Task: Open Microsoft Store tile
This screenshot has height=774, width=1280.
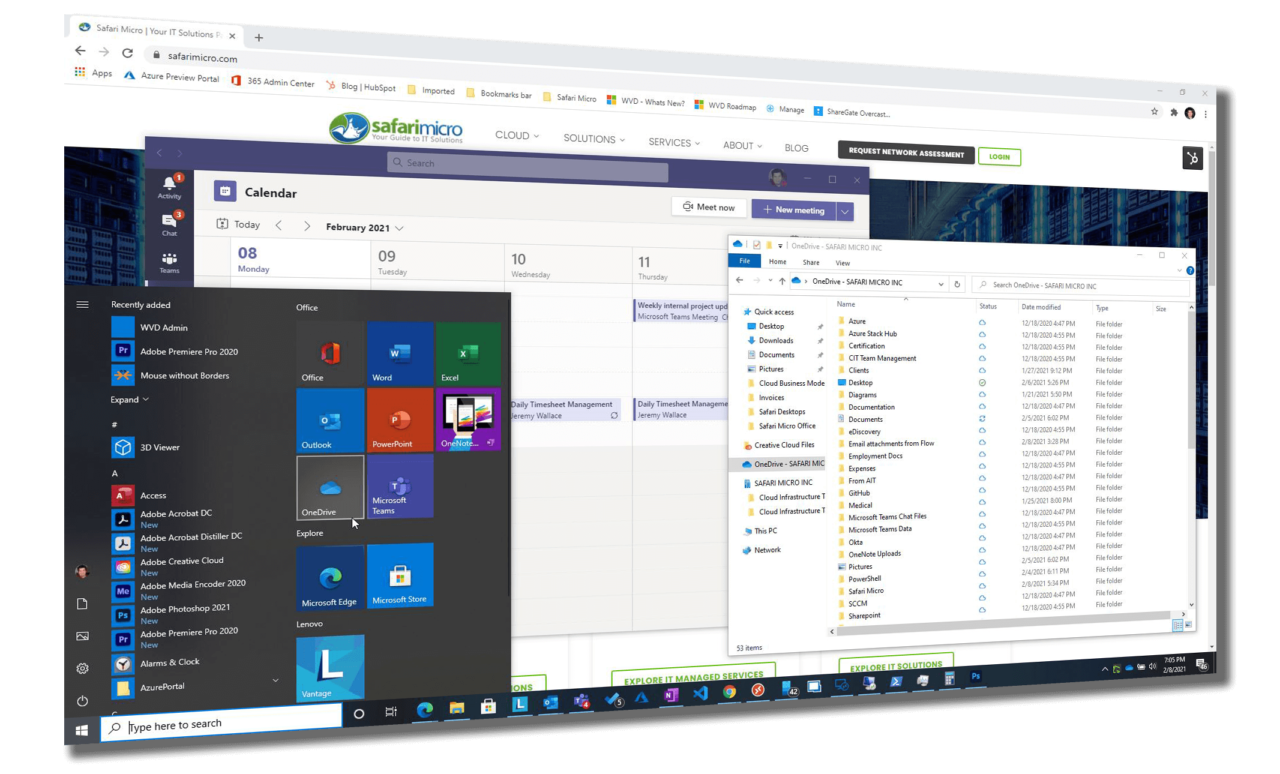Action: click(400, 577)
